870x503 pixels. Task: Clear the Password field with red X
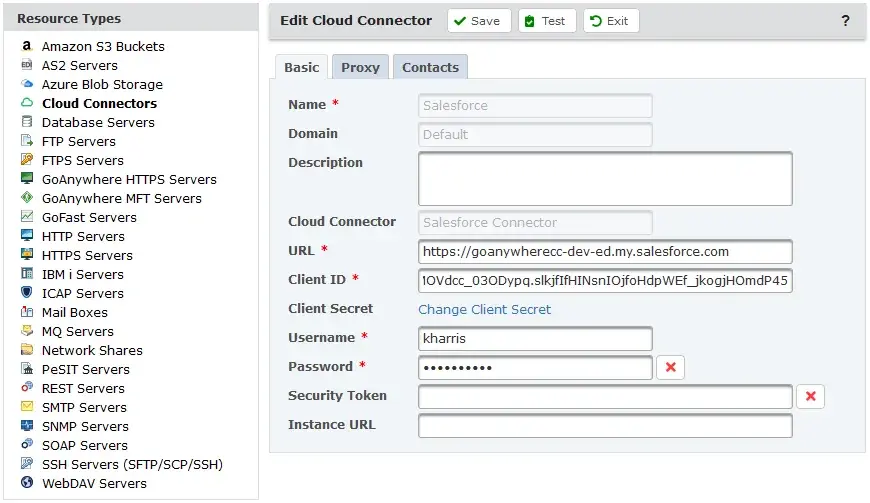coord(670,367)
